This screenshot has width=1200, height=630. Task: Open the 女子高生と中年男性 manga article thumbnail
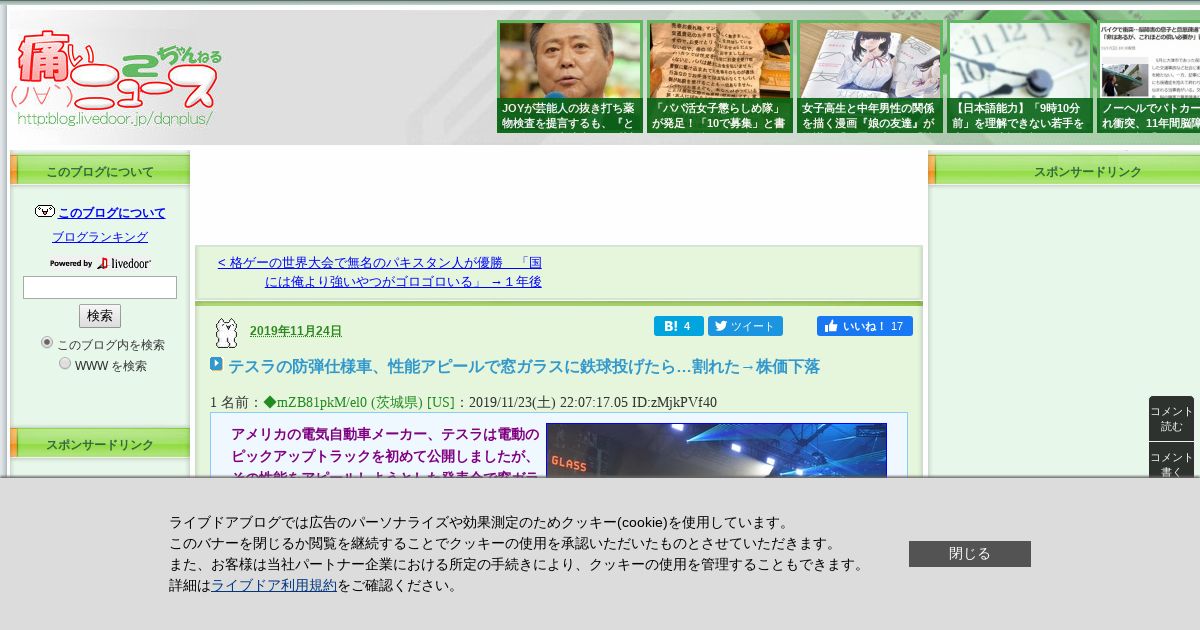(869, 77)
